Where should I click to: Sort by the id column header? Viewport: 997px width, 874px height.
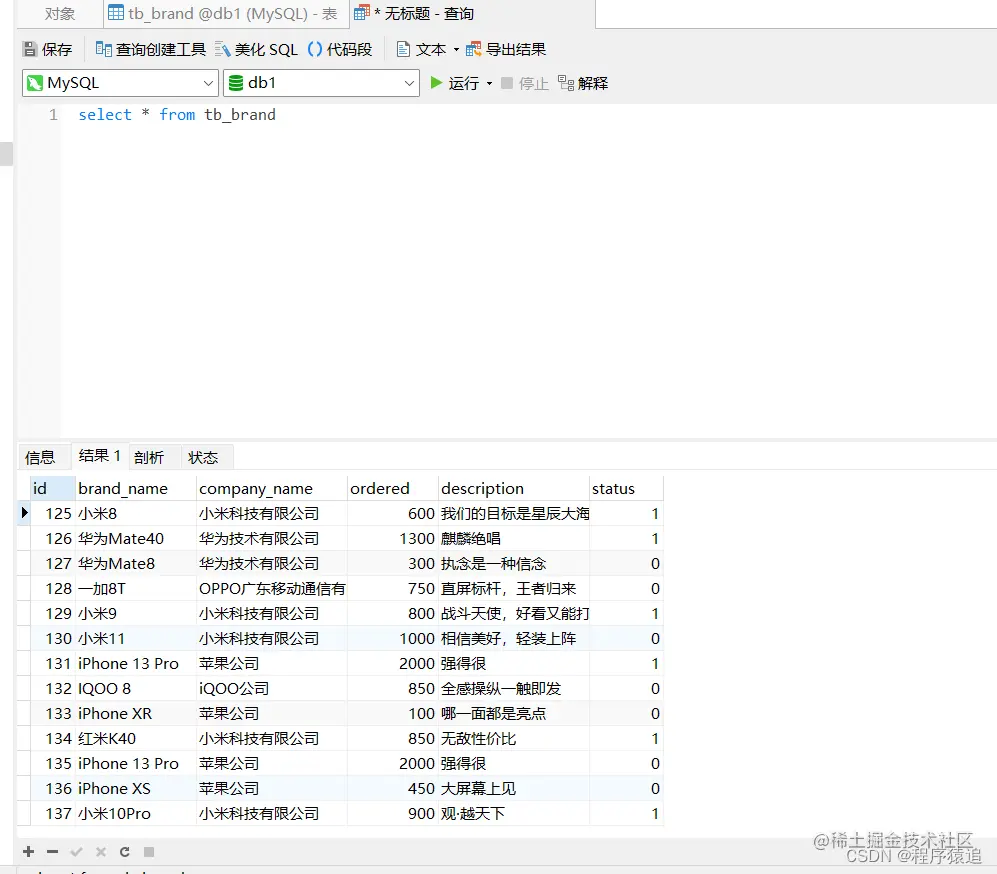point(53,488)
